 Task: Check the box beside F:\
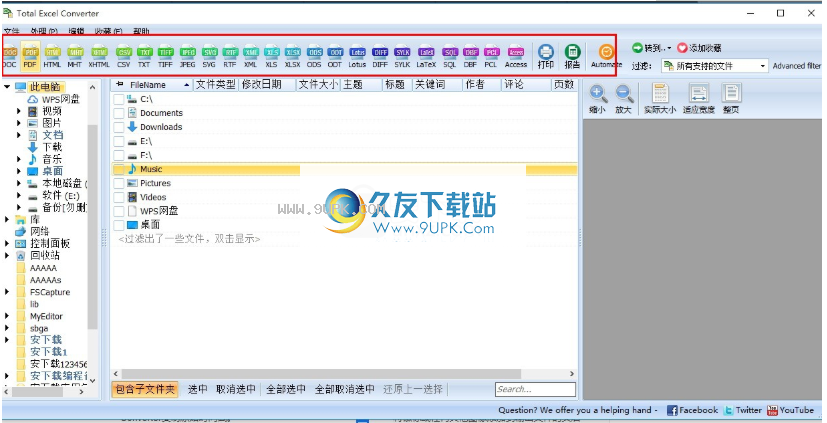[119, 156]
